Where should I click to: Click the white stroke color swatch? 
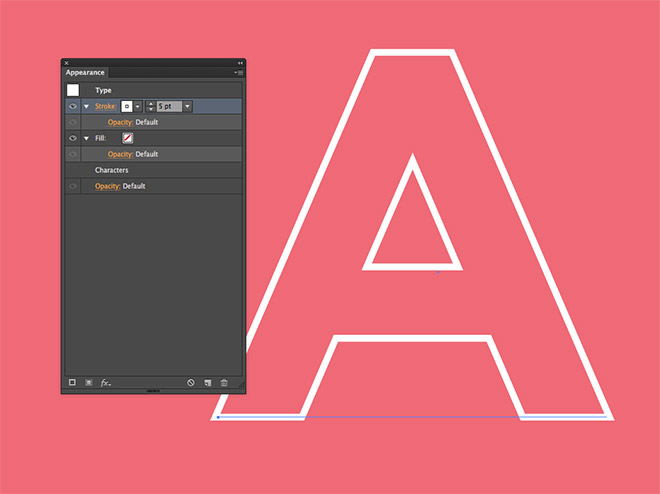(x=127, y=106)
